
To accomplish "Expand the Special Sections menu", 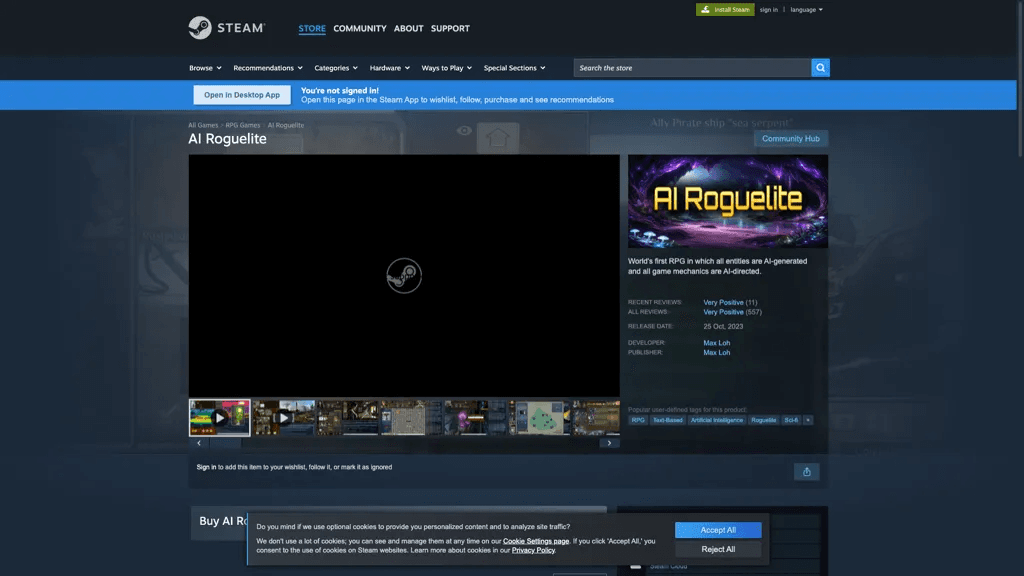I will [514, 68].
